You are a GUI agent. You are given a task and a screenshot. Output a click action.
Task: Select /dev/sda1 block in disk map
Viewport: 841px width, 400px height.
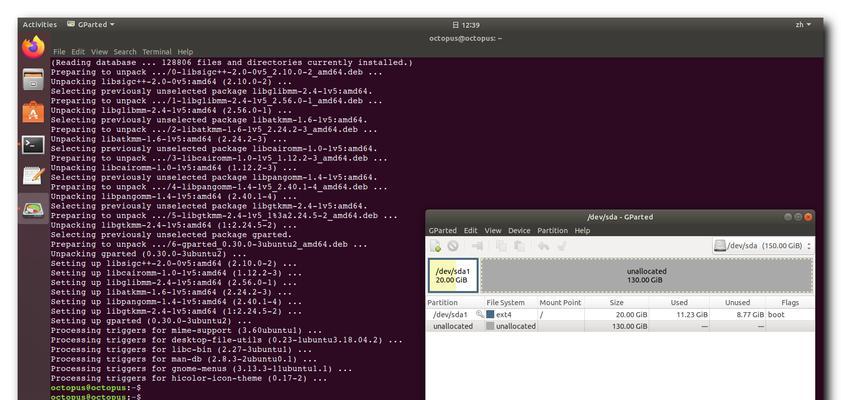pyautogui.click(x=453, y=276)
